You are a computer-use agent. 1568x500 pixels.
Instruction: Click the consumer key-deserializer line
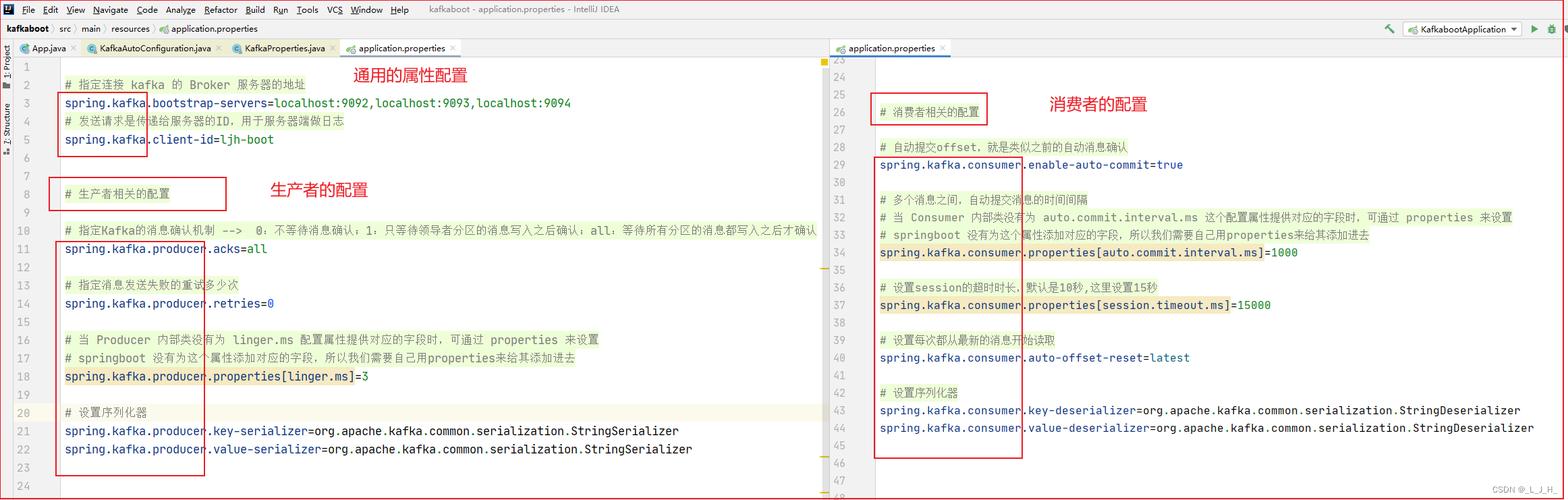[1200, 411]
